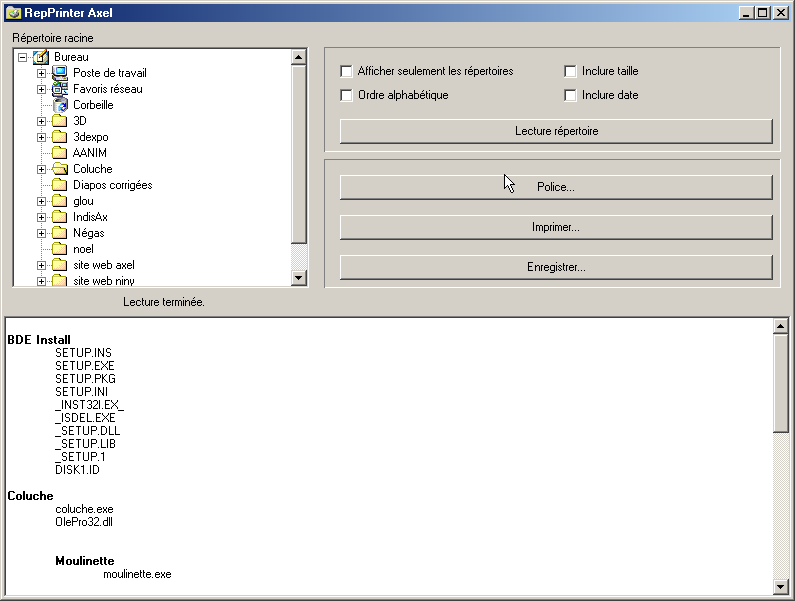Click the 3dexpo folder icon
This screenshot has width=795, height=601.
(x=60, y=137)
